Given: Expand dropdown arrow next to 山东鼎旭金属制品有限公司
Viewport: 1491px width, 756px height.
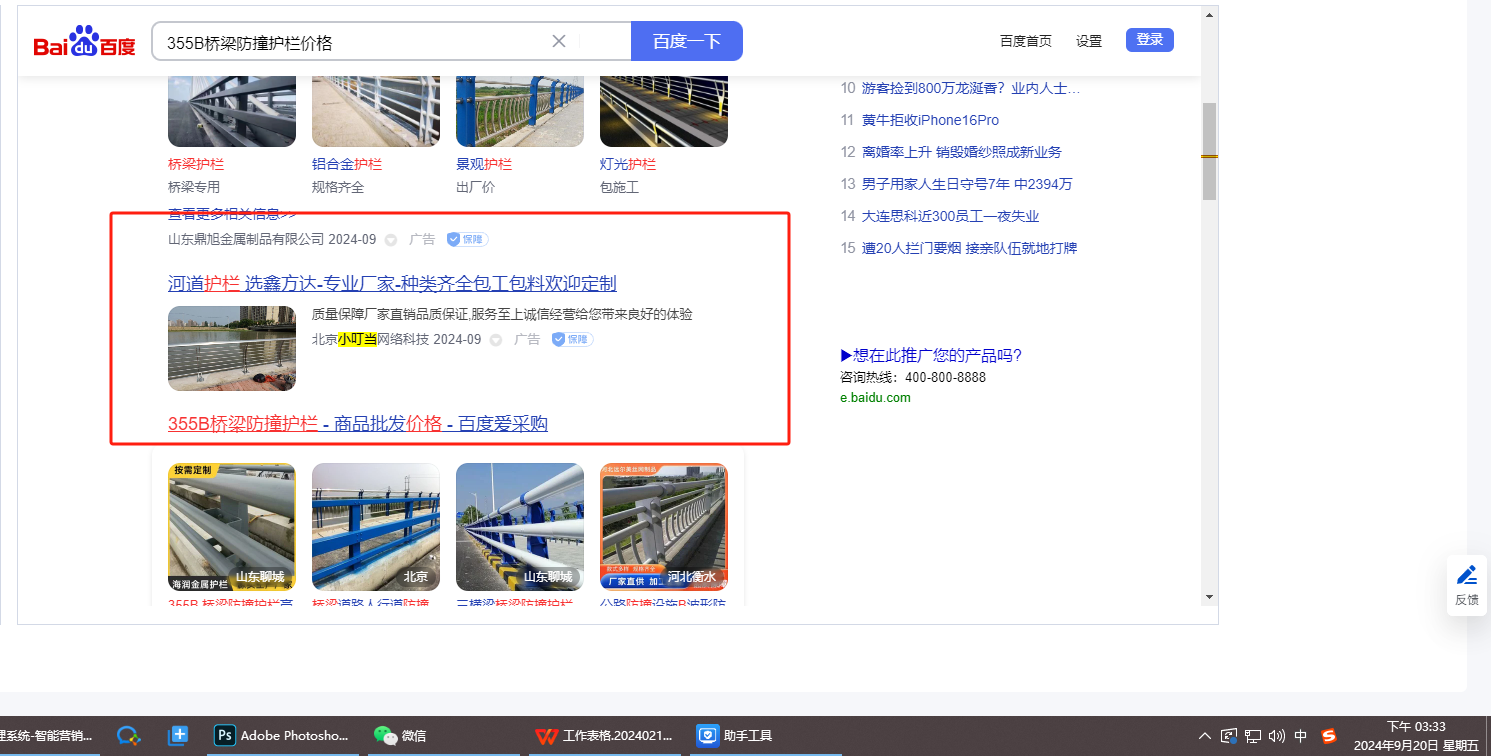Looking at the screenshot, I should 391,240.
